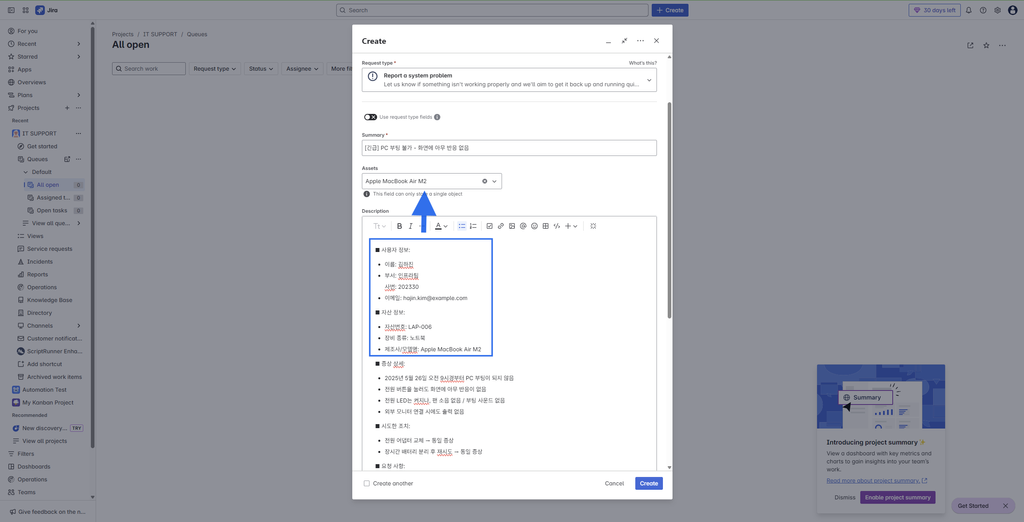Collapse the Default queue group

tap(25, 172)
